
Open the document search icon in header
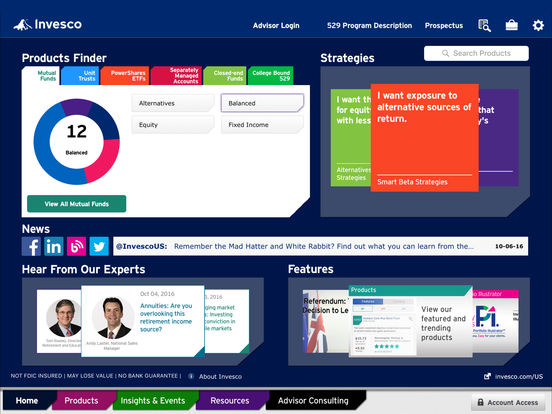pos(484,25)
